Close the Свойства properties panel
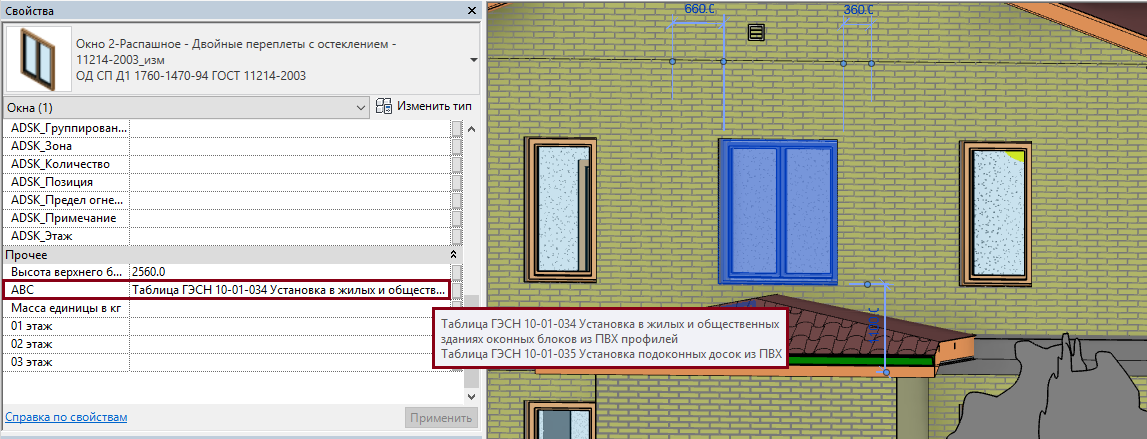 tap(472, 11)
